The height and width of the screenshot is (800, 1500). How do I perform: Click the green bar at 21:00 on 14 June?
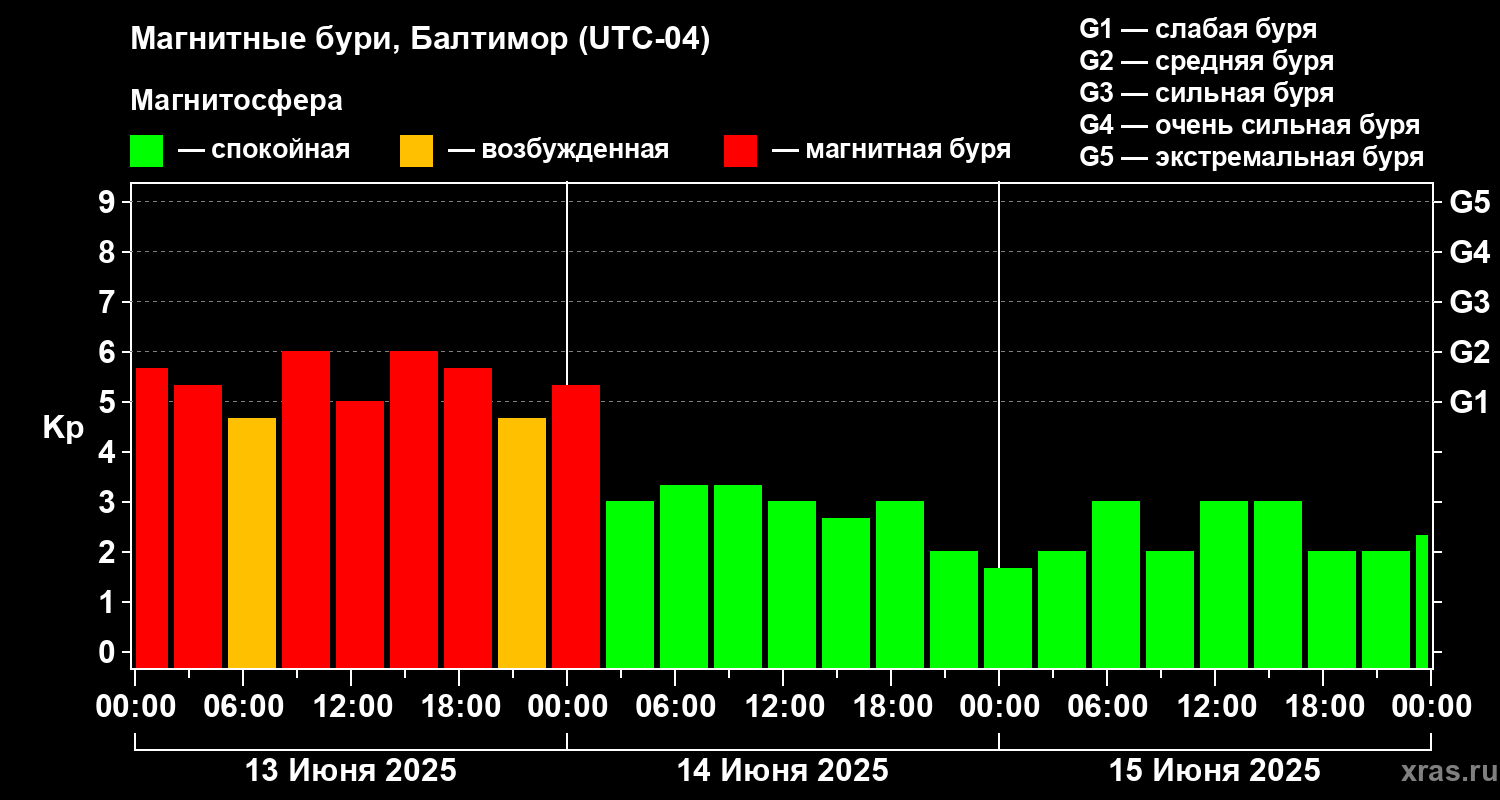click(x=954, y=610)
